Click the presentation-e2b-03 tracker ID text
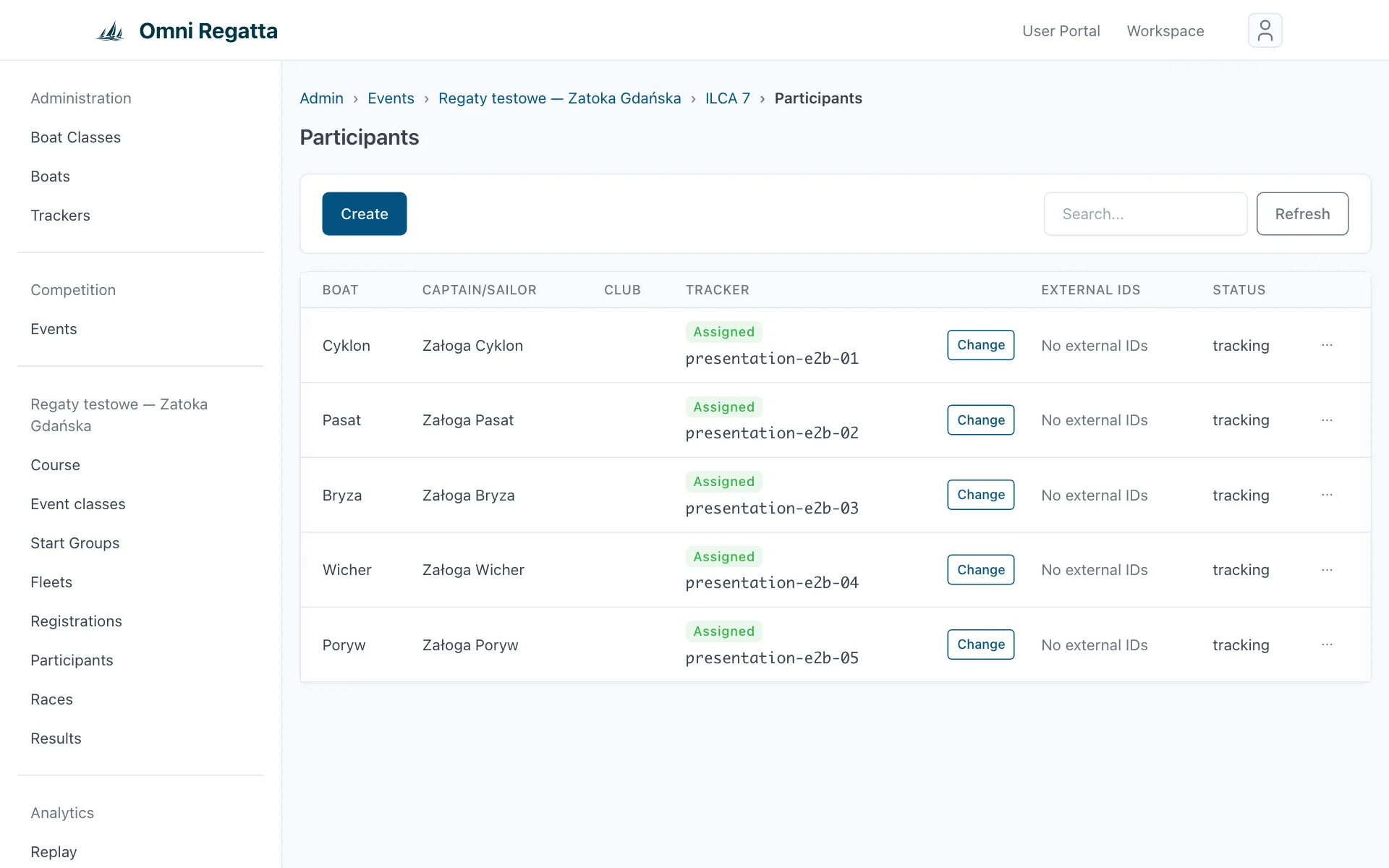The height and width of the screenshot is (868, 1389). coord(772,509)
